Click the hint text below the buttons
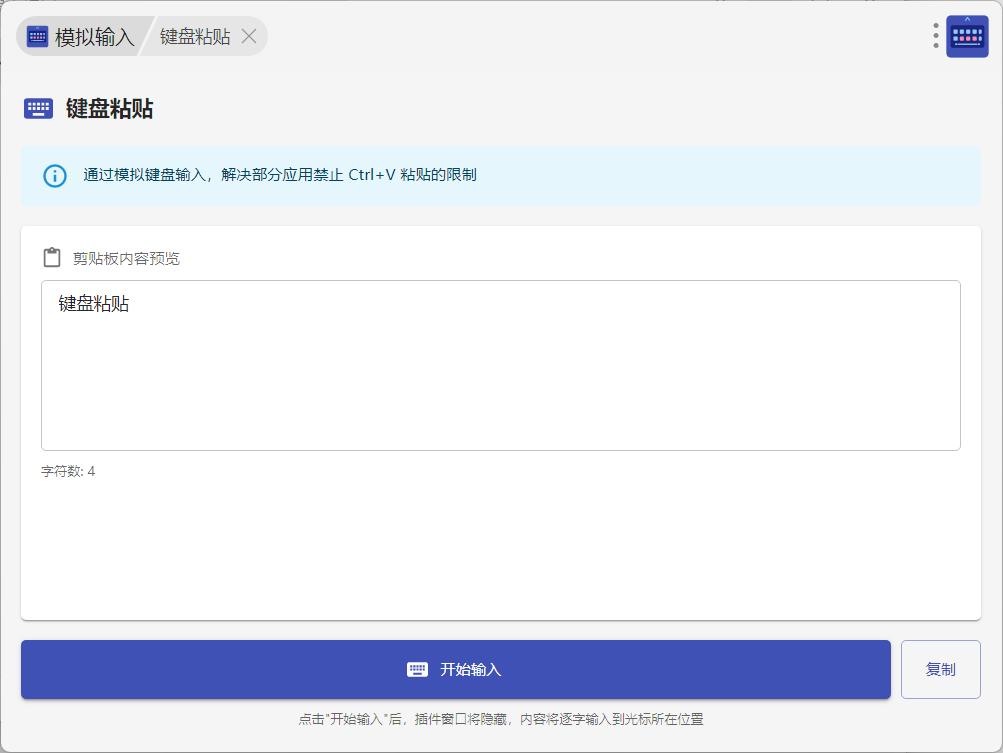Image resolution: width=1003 pixels, height=753 pixels. click(x=500, y=719)
